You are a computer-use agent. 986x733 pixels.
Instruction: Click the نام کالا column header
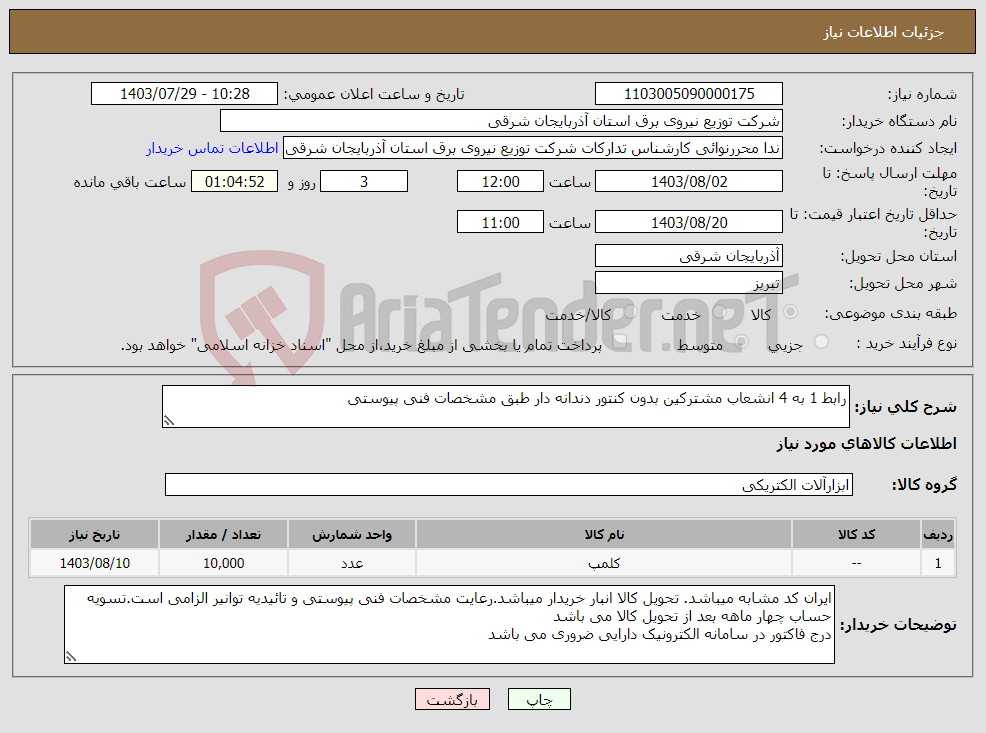604,534
